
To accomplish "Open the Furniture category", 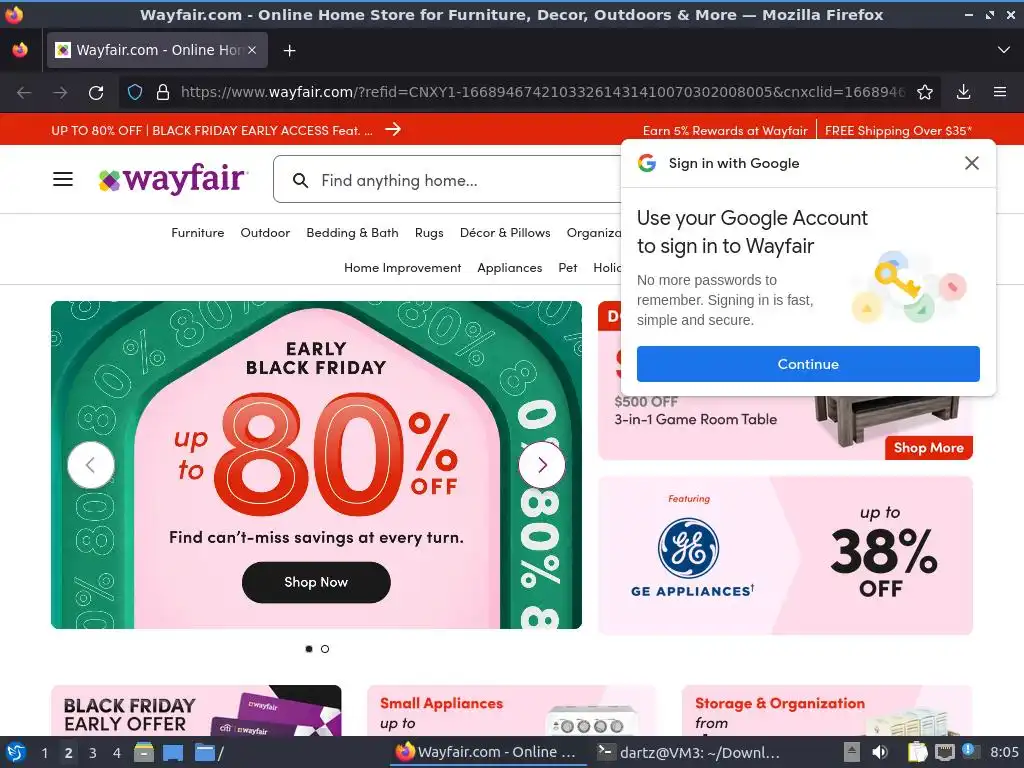I will tap(197, 232).
